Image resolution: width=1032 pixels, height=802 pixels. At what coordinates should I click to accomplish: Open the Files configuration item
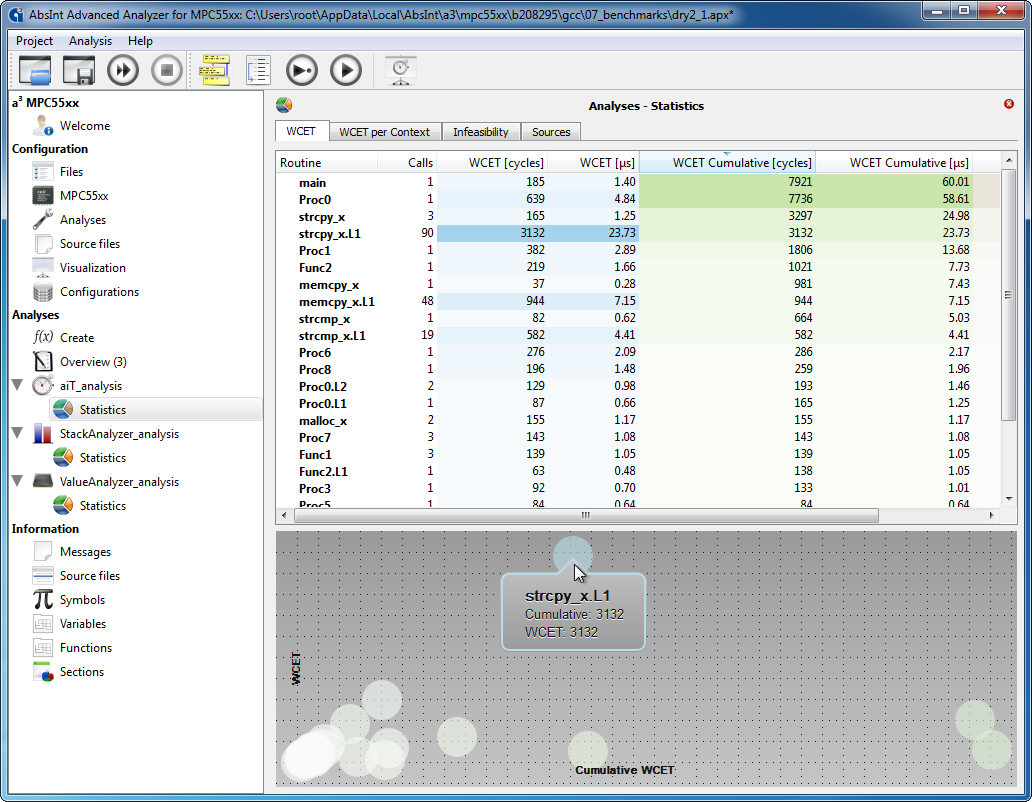[x=71, y=172]
